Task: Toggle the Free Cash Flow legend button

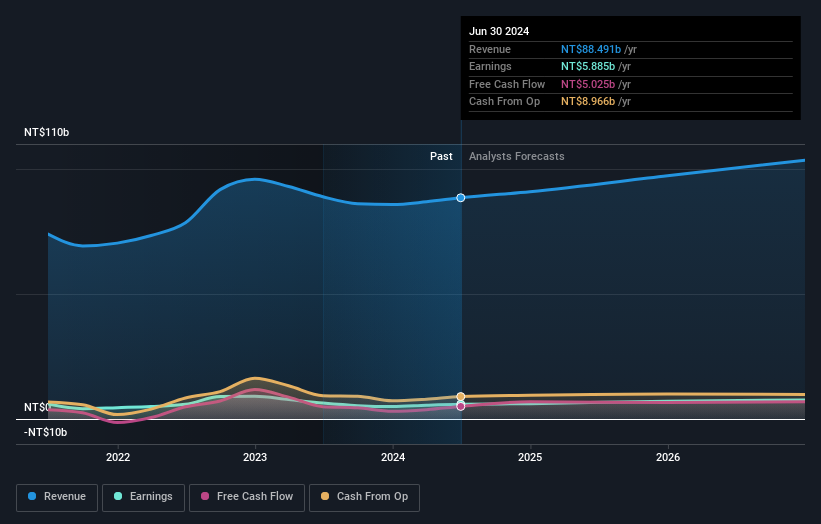Action: pyautogui.click(x=247, y=497)
